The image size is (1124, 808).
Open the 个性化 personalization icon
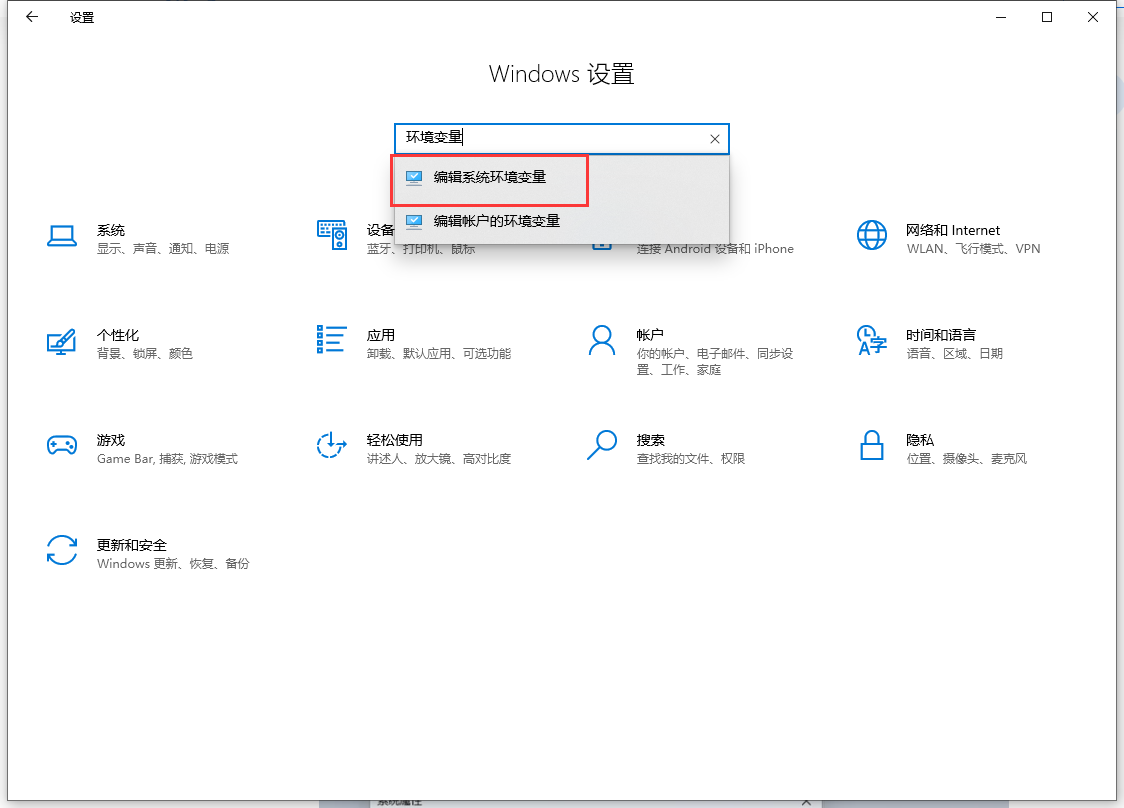(x=62, y=341)
